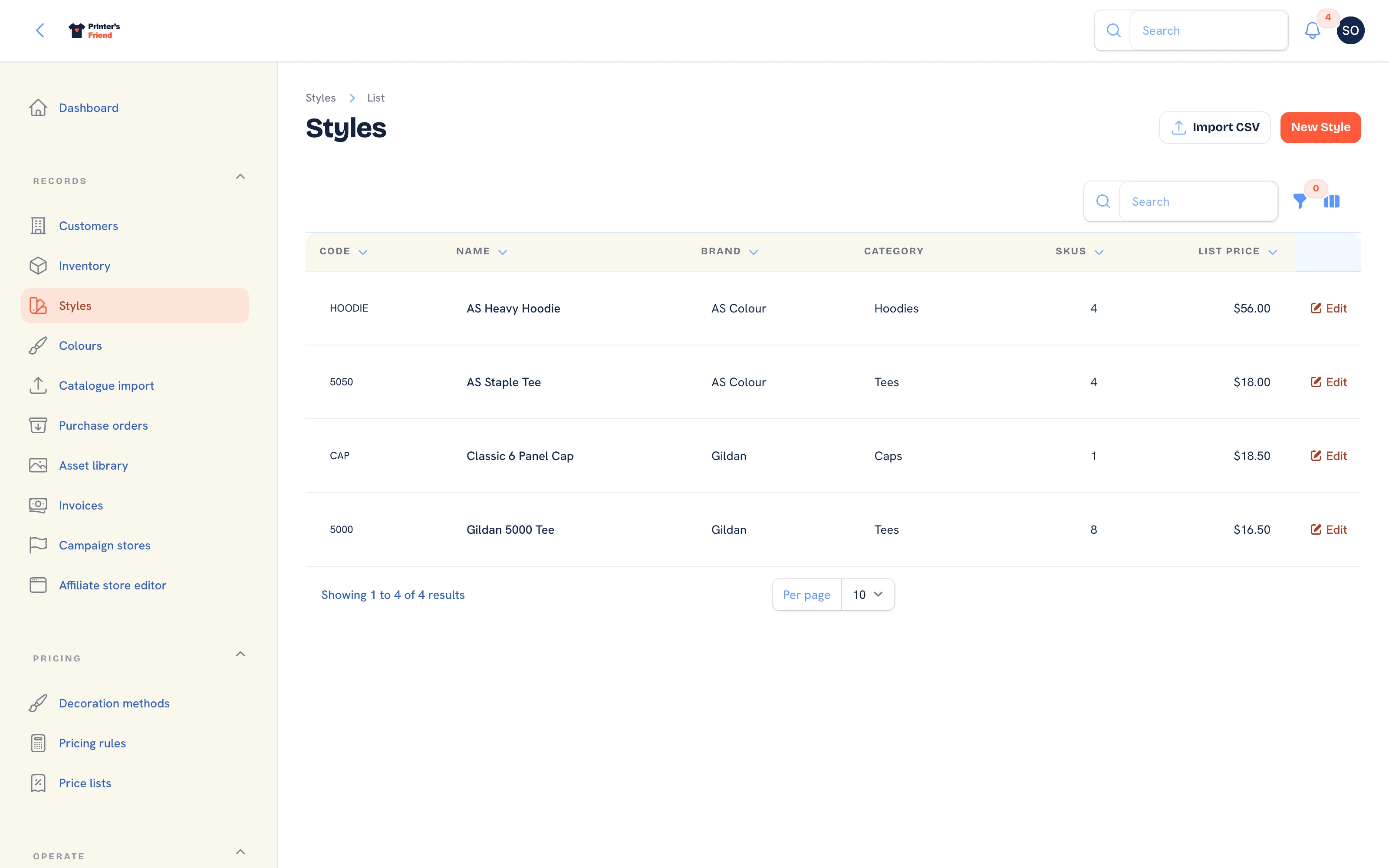Open the AS Staple Tee name cell
Image resolution: width=1389 pixels, height=868 pixels.
(x=504, y=382)
